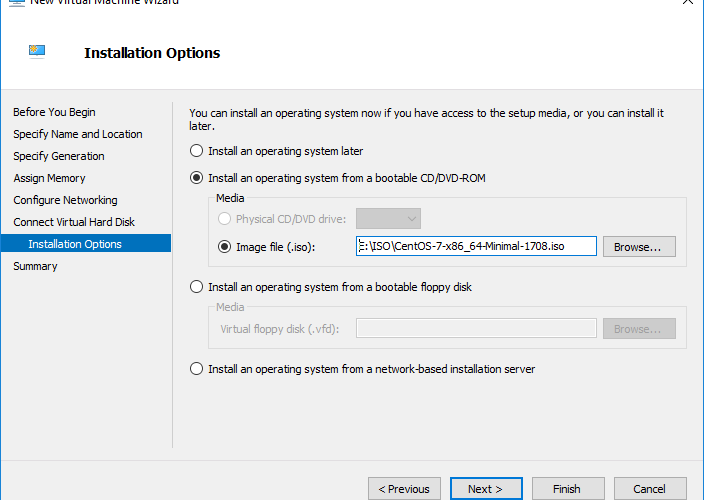This screenshot has height=500, width=704.
Task: Close the New Virtual Machine Wizard window
Action: pos(687,3)
